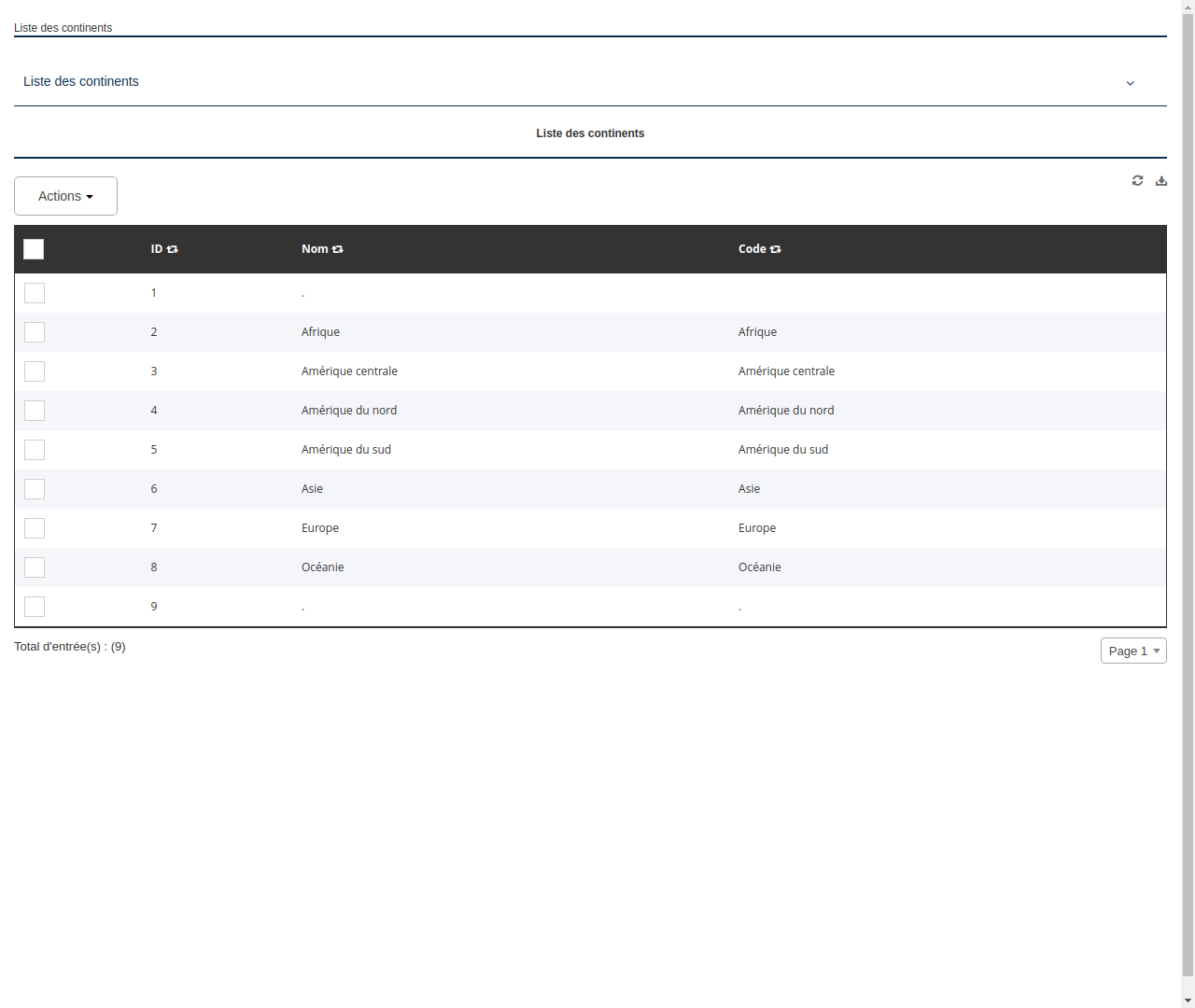Click the sort icon next to Code
Image resolution: width=1195 pixels, height=1008 pixels.
tap(776, 249)
